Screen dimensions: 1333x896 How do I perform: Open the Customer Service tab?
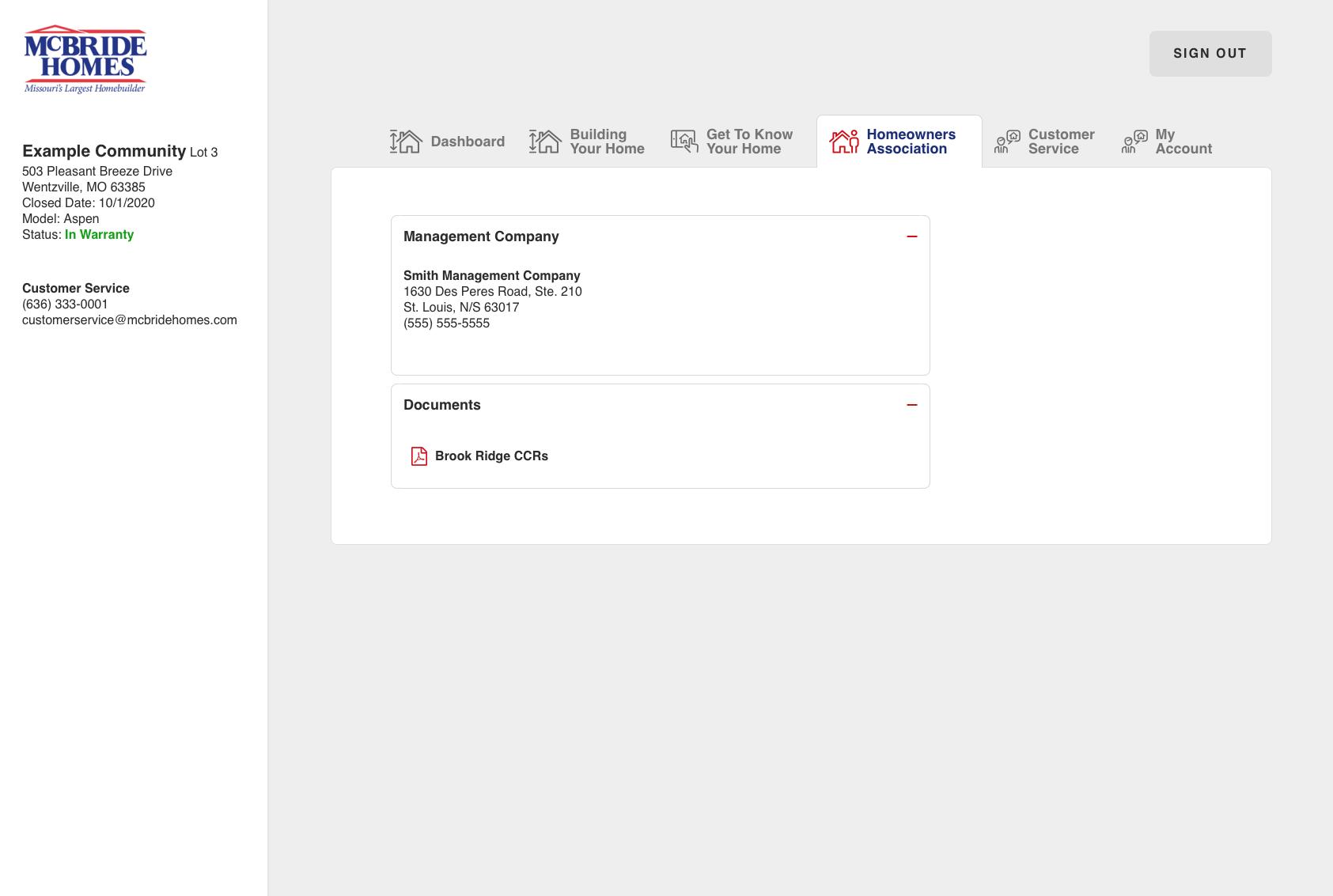point(1060,141)
